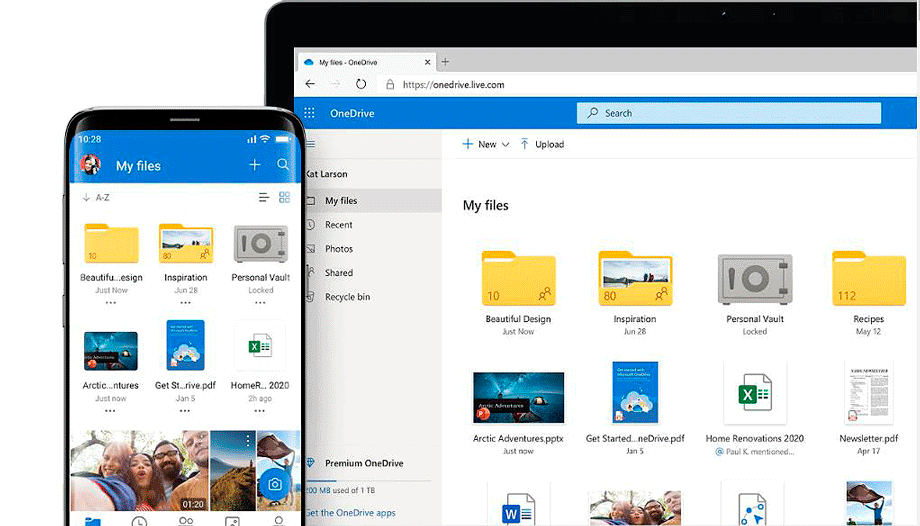Click the Premium OneDrive link
The width and height of the screenshot is (920, 526).
coord(364,463)
